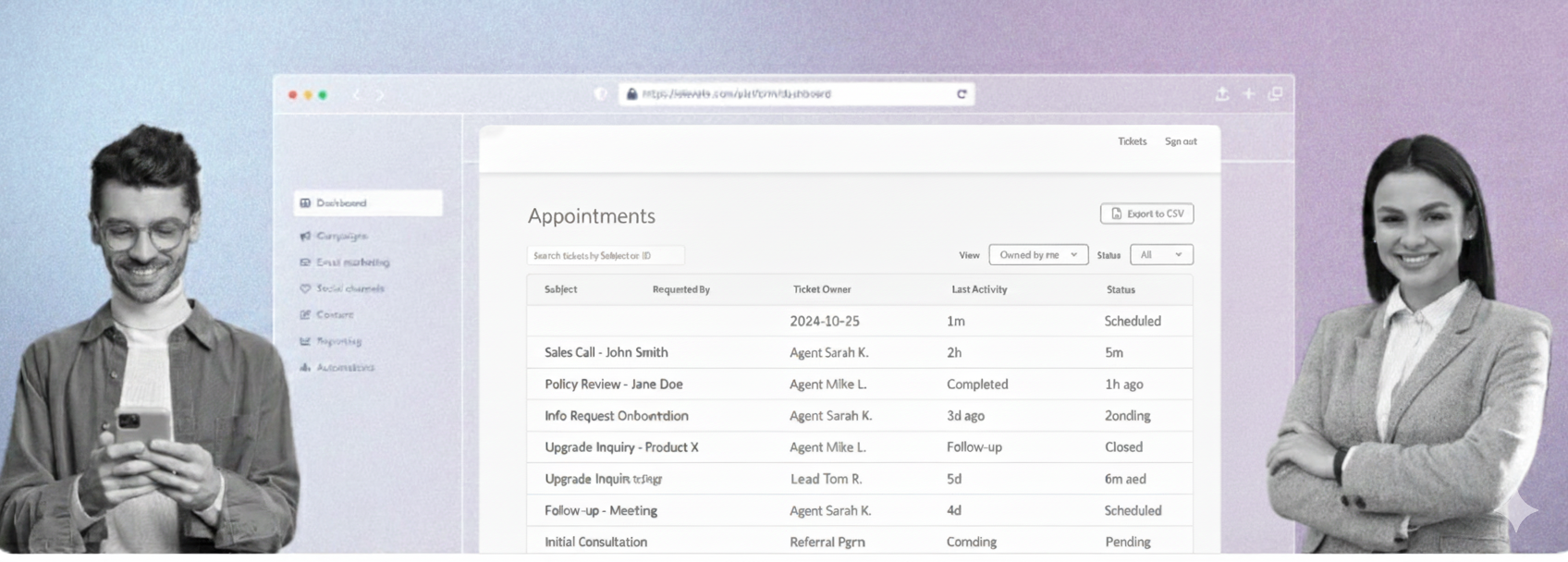Click the Campaigns megaphone icon
Screen dimensions: 1568x562
(305, 237)
